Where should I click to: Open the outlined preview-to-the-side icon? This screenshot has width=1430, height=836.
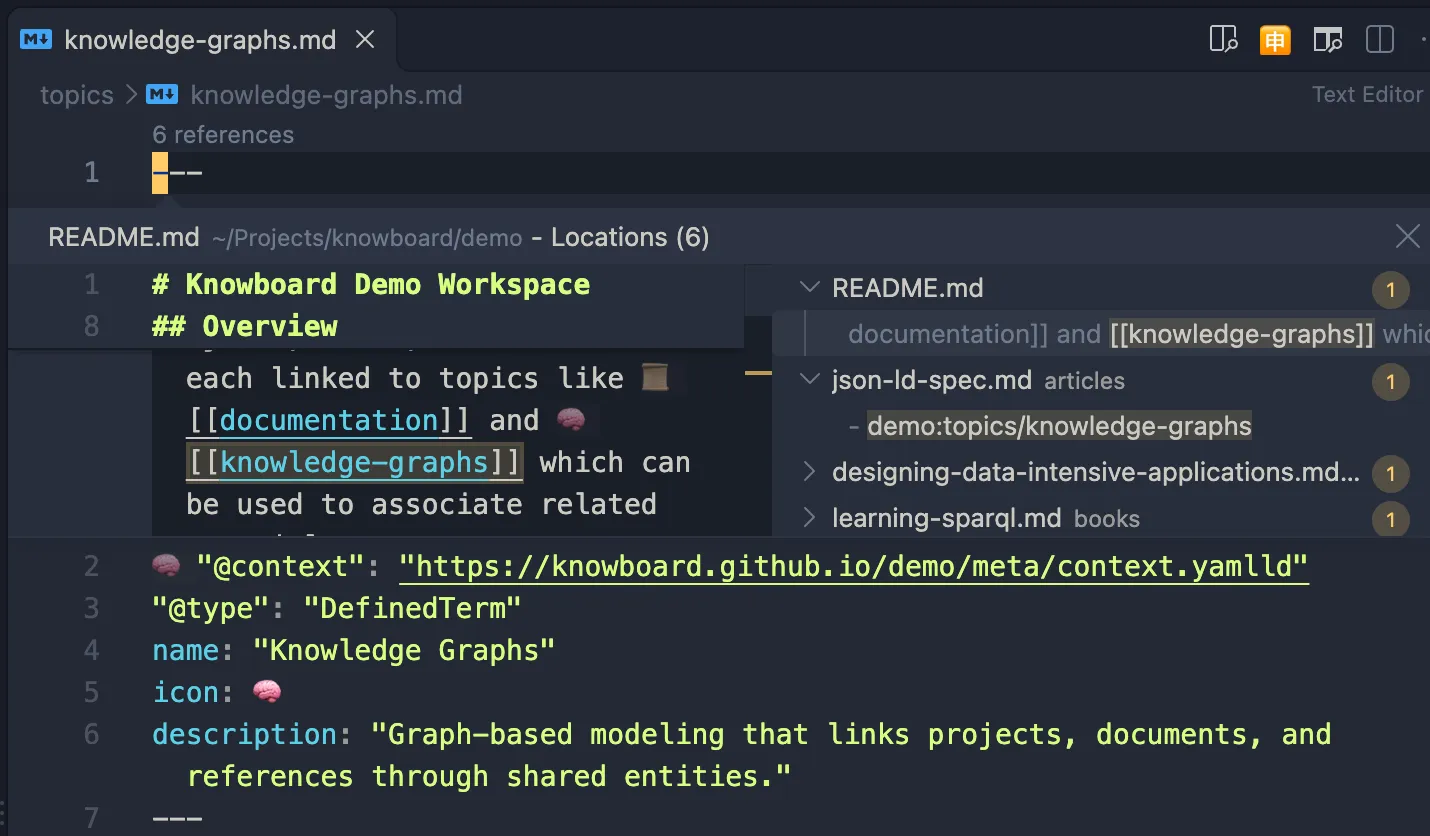coord(1224,40)
